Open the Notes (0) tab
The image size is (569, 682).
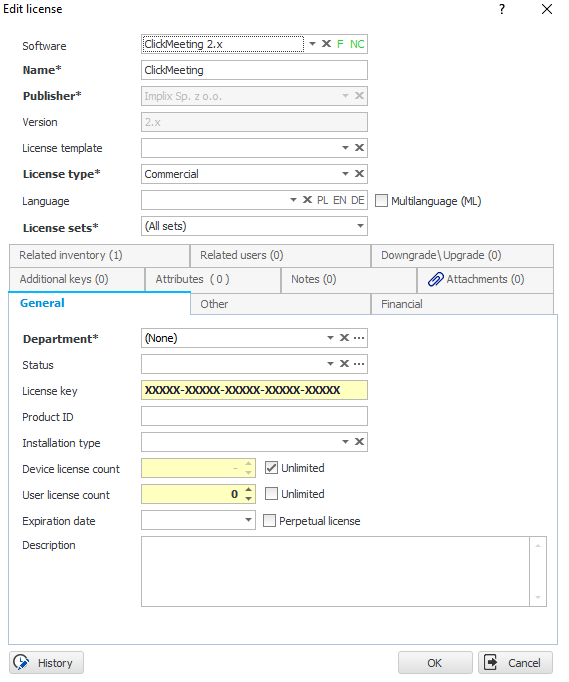tap(349, 279)
